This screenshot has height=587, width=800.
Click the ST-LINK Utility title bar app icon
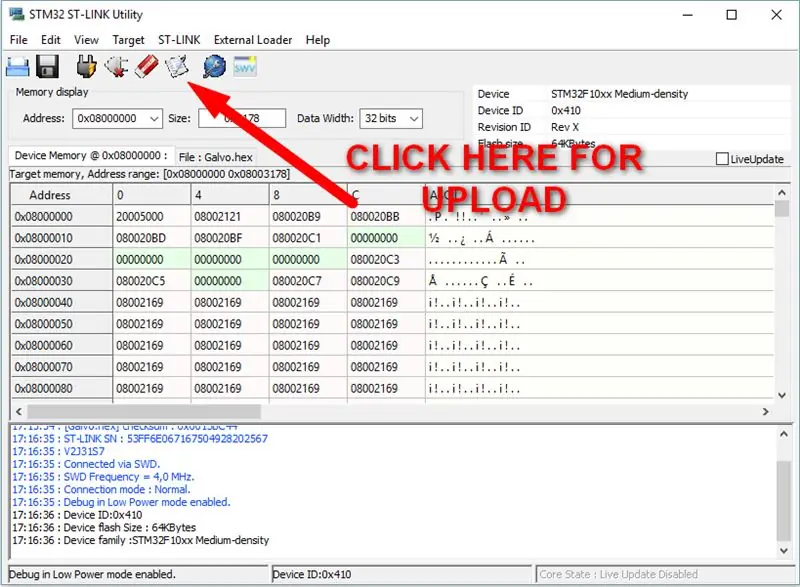click(16, 14)
